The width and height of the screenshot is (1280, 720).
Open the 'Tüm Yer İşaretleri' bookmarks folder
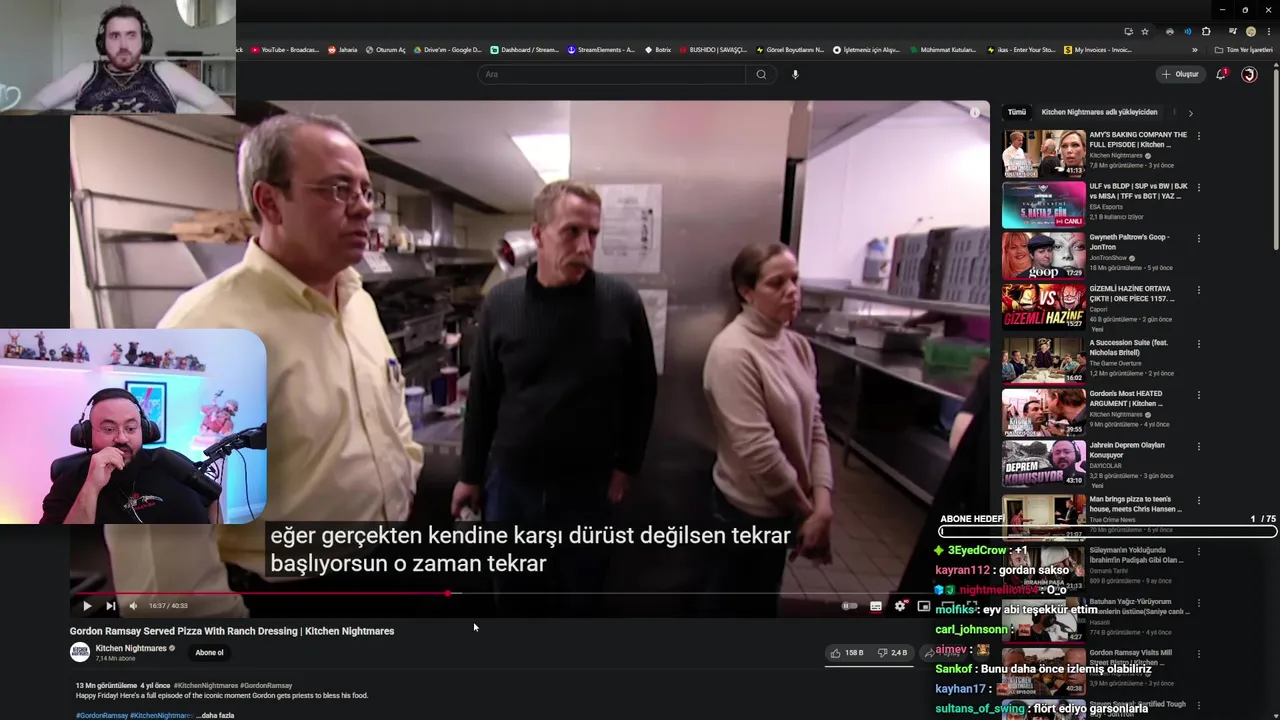[x=1243, y=49]
